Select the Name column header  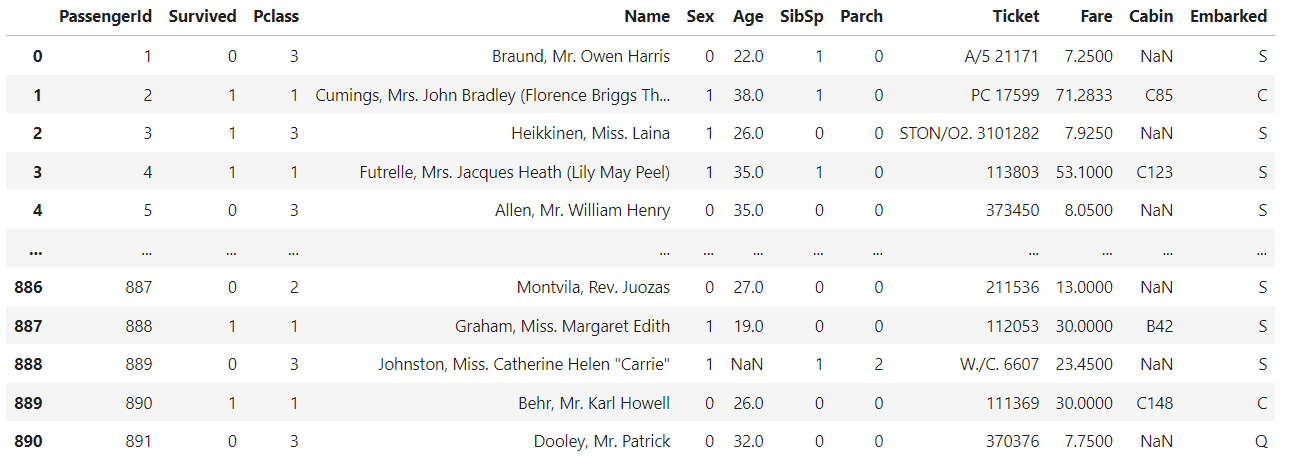point(647,16)
